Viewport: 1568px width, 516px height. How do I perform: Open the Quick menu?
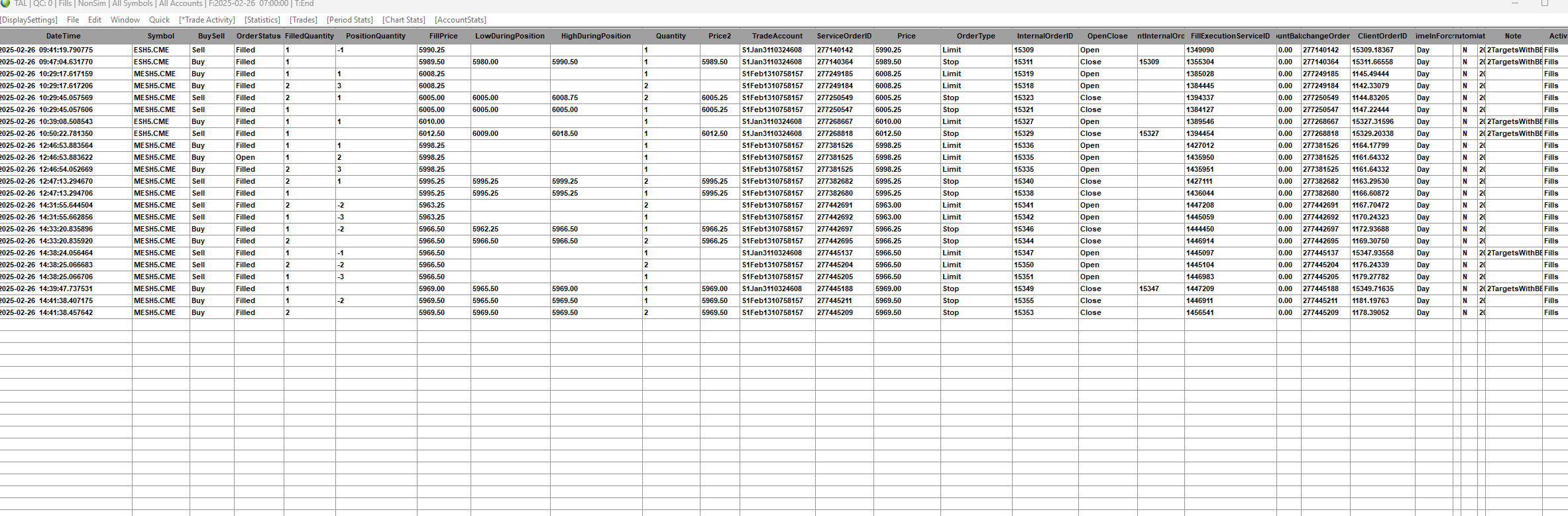pyautogui.click(x=159, y=20)
